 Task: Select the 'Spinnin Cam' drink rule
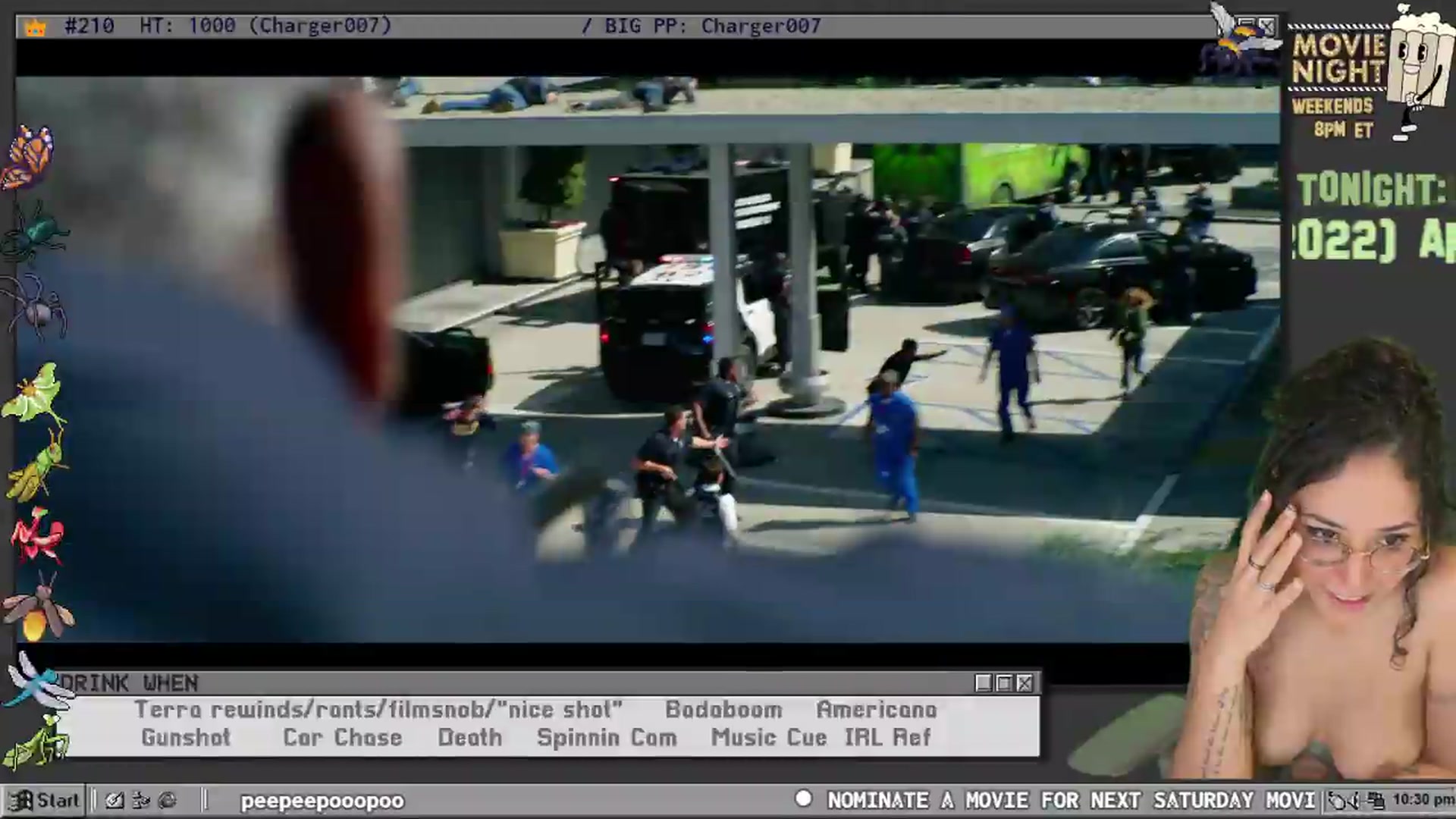click(x=607, y=738)
